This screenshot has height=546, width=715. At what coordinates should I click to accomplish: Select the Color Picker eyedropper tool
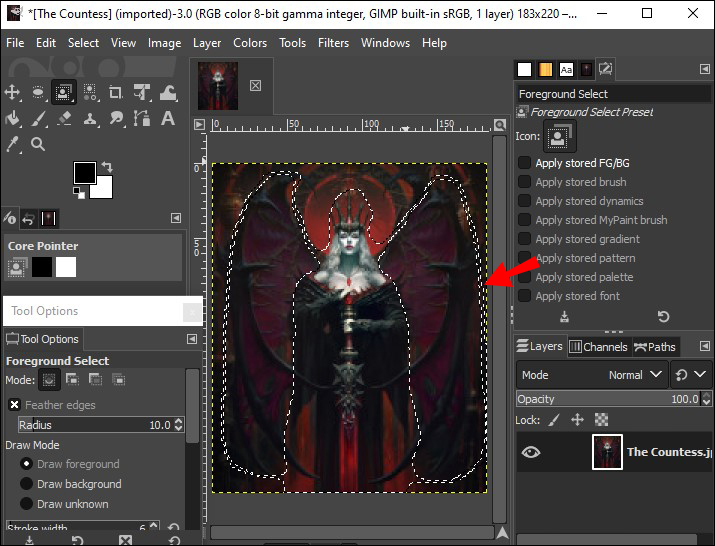[13, 144]
